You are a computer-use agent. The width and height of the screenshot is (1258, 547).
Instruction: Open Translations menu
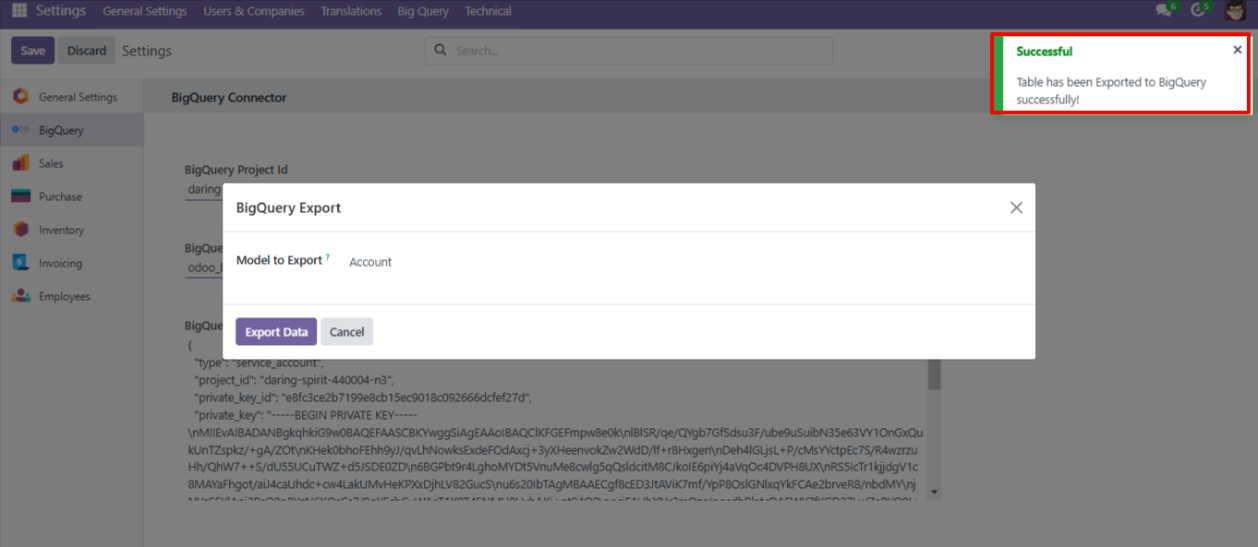coord(351,11)
